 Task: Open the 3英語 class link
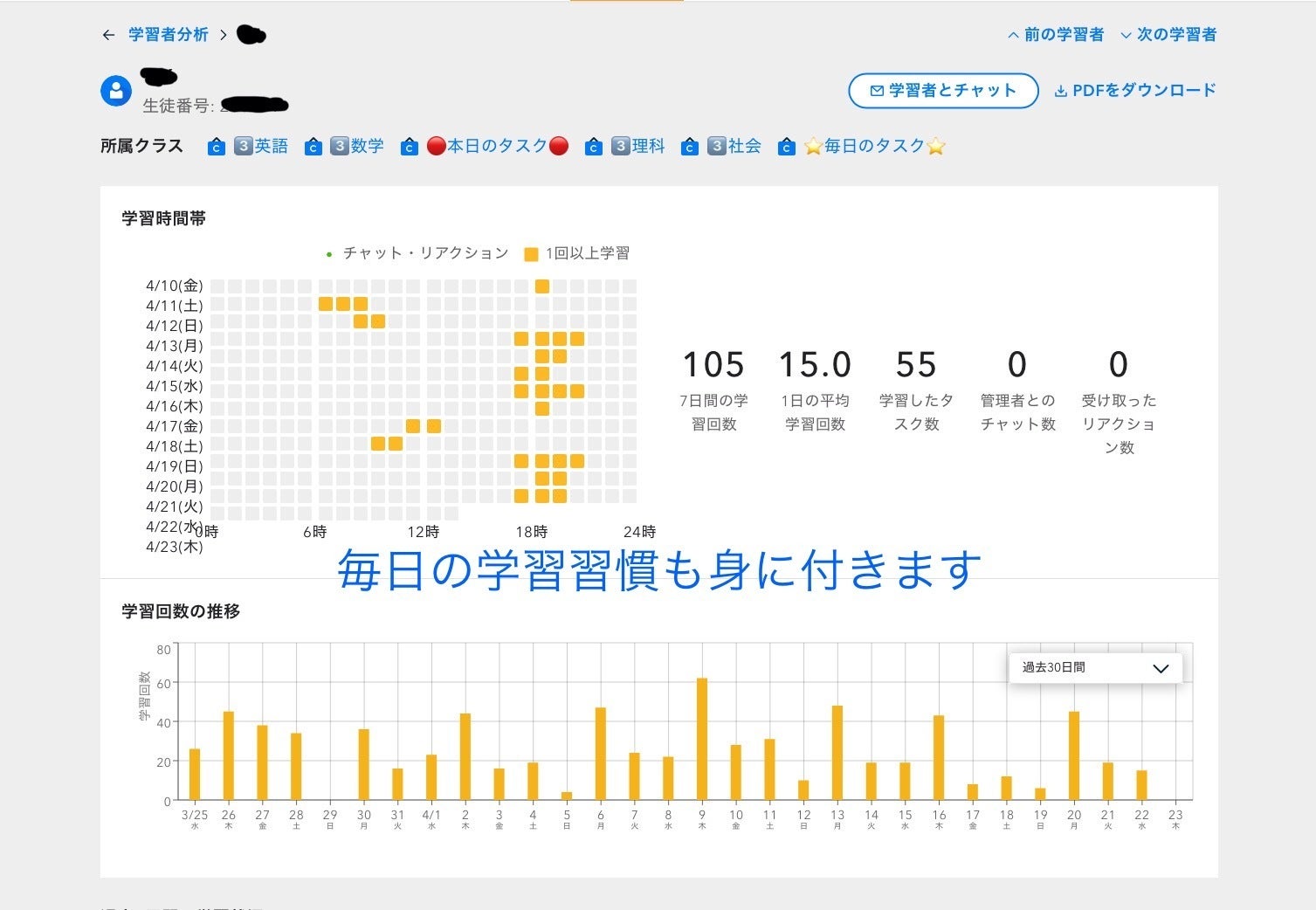click(261, 147)
